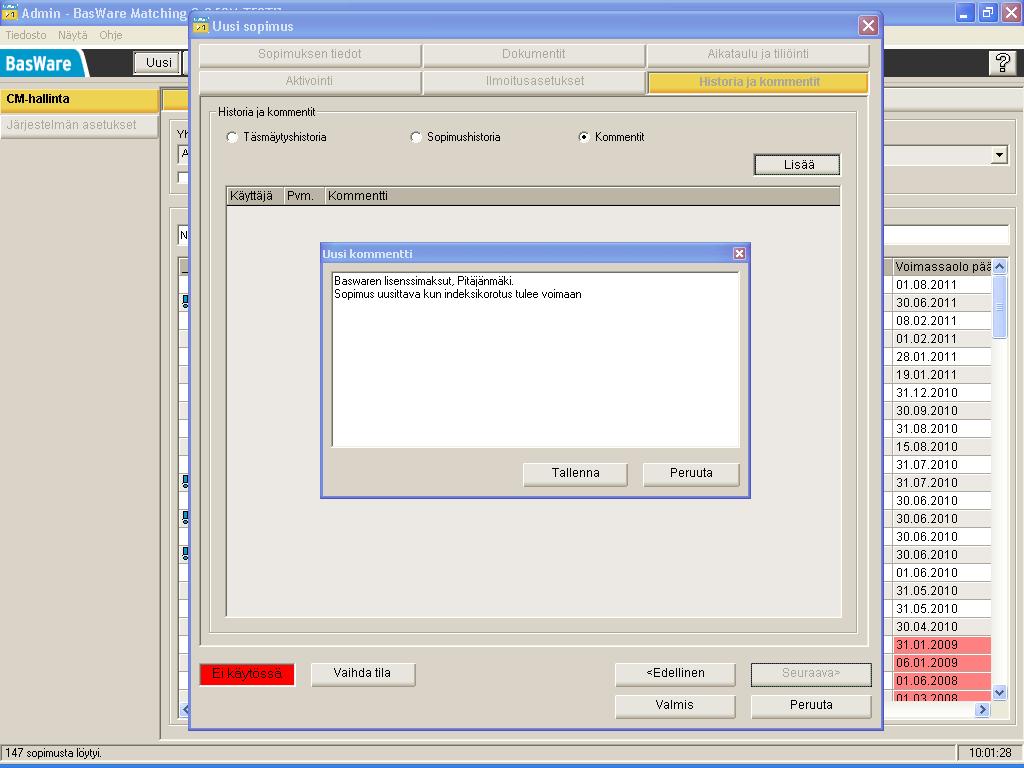
Task: Click the Admin main window title icon
Action: point(10,12)
